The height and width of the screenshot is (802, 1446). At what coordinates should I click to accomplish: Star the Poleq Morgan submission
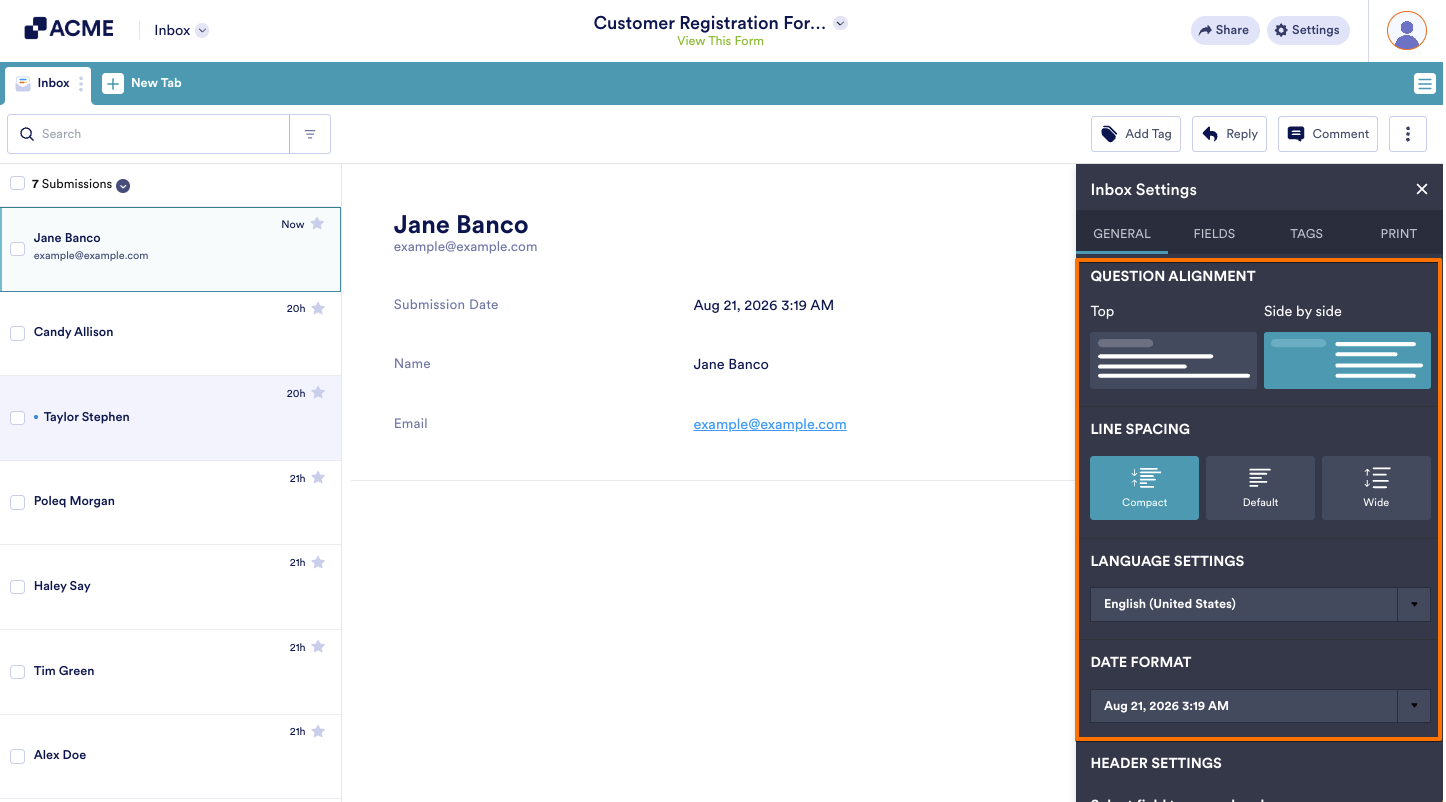(x=318, y=478)
